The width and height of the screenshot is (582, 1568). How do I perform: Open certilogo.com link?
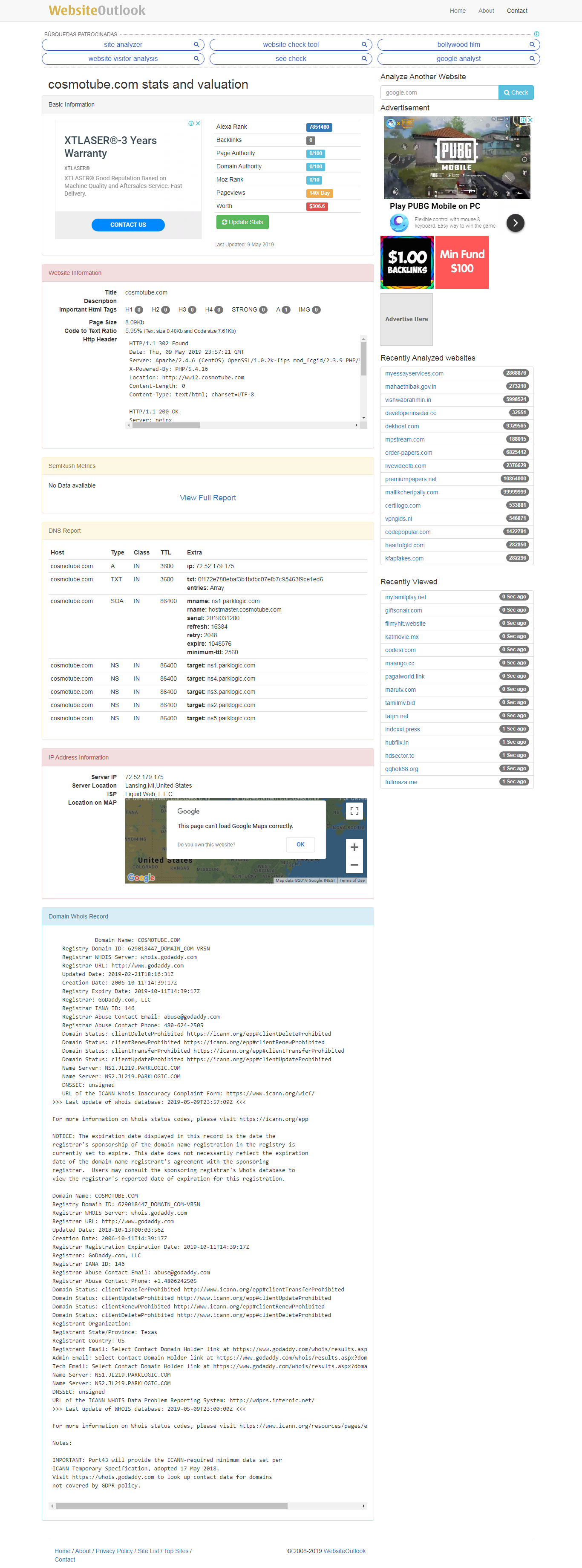point(402,506)
